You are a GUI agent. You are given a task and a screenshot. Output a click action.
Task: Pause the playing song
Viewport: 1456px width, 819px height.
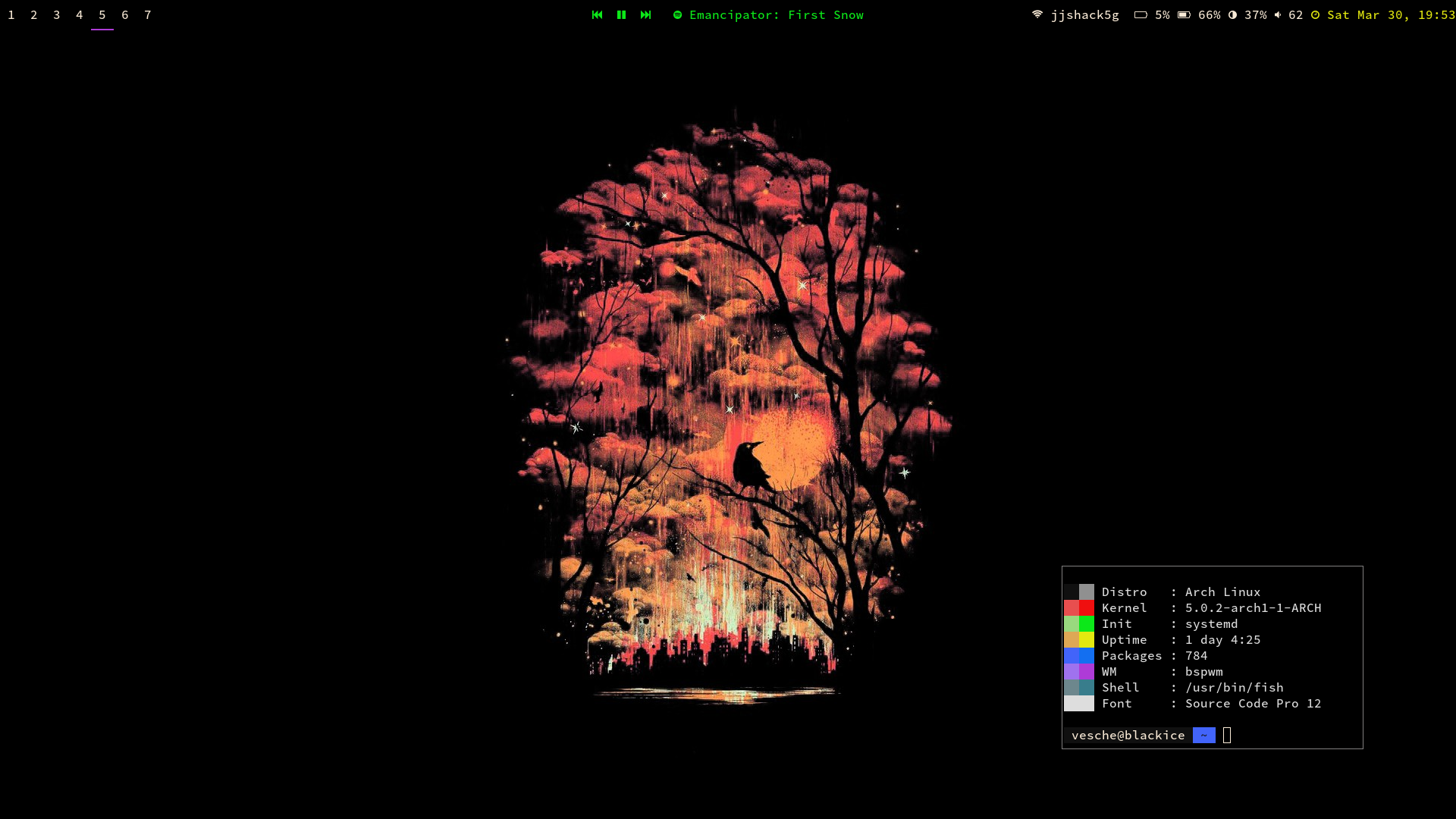pos(621,15)
